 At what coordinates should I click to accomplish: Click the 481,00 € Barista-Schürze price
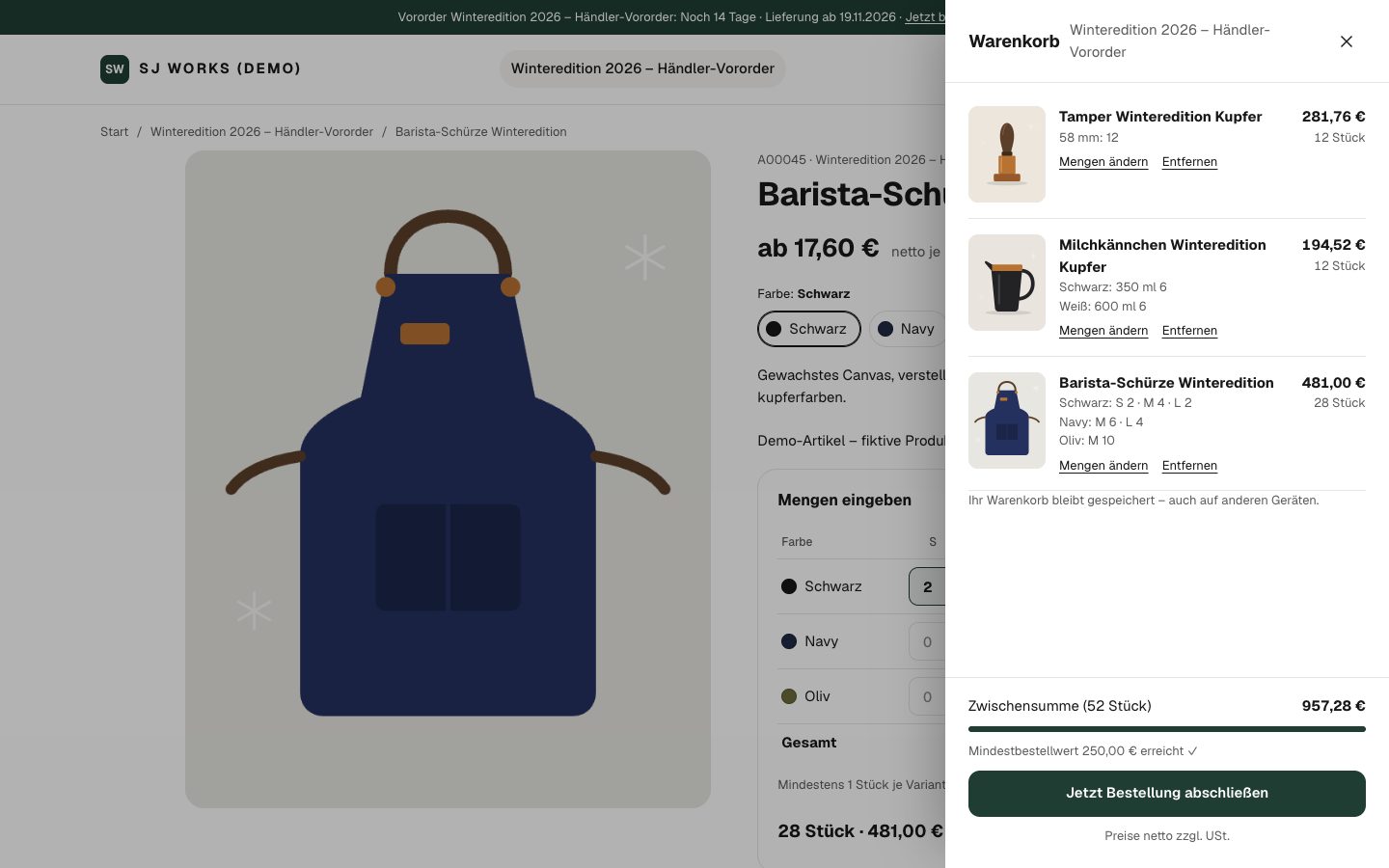point(1334,383)
